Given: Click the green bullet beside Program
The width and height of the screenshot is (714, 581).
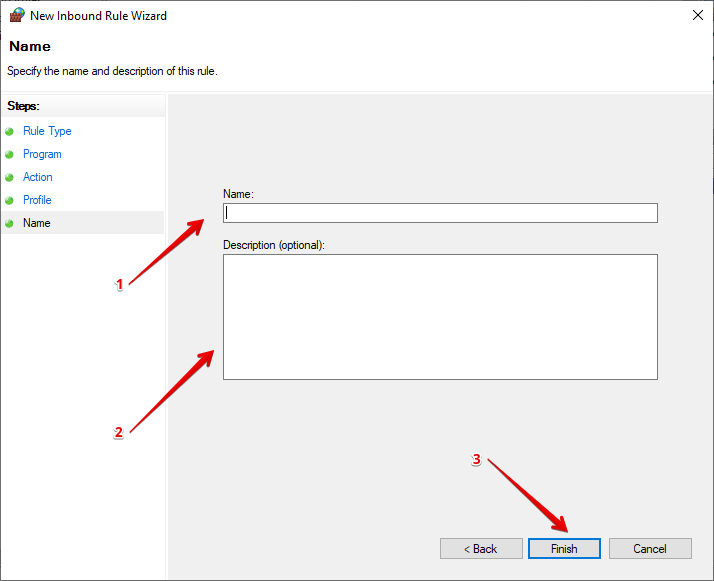Looking at the screenshot, I should [x=9, y=154].
